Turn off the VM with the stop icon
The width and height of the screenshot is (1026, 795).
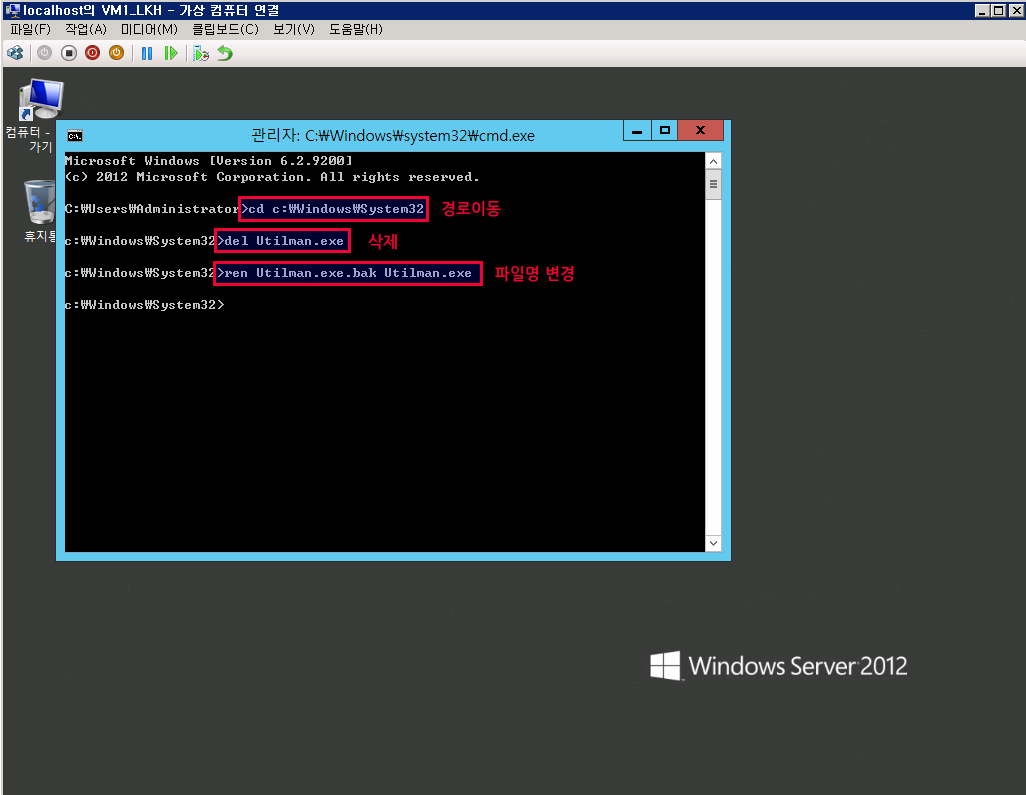(69, 53)
